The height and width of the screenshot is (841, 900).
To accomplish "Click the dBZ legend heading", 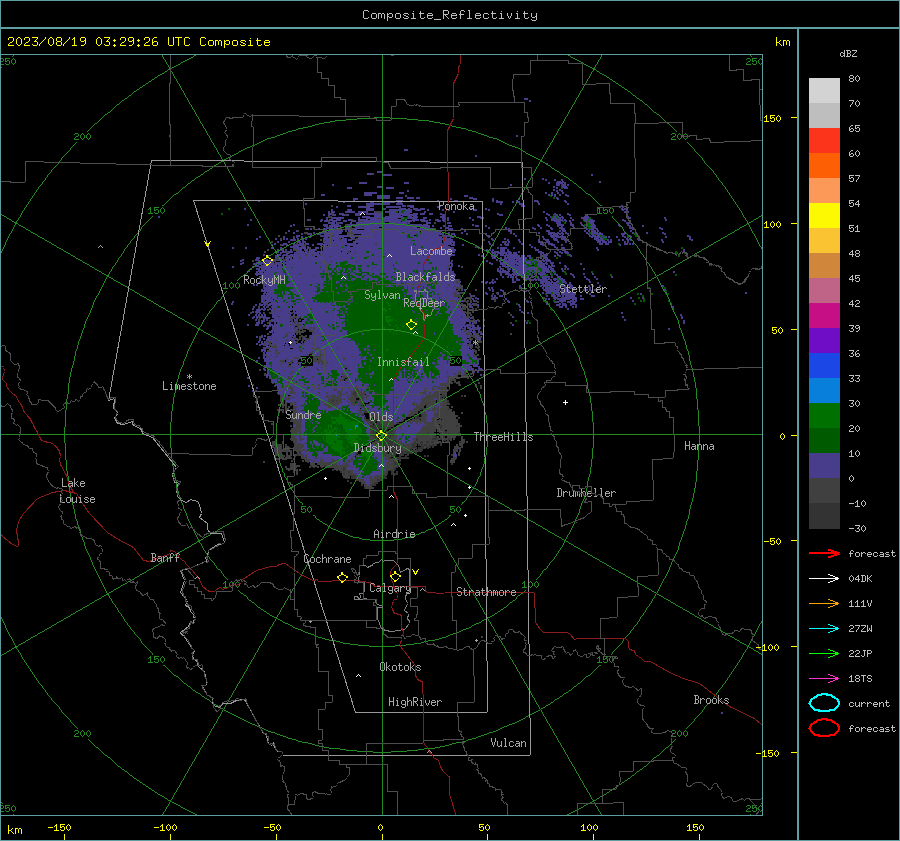I will click(848, 53).
